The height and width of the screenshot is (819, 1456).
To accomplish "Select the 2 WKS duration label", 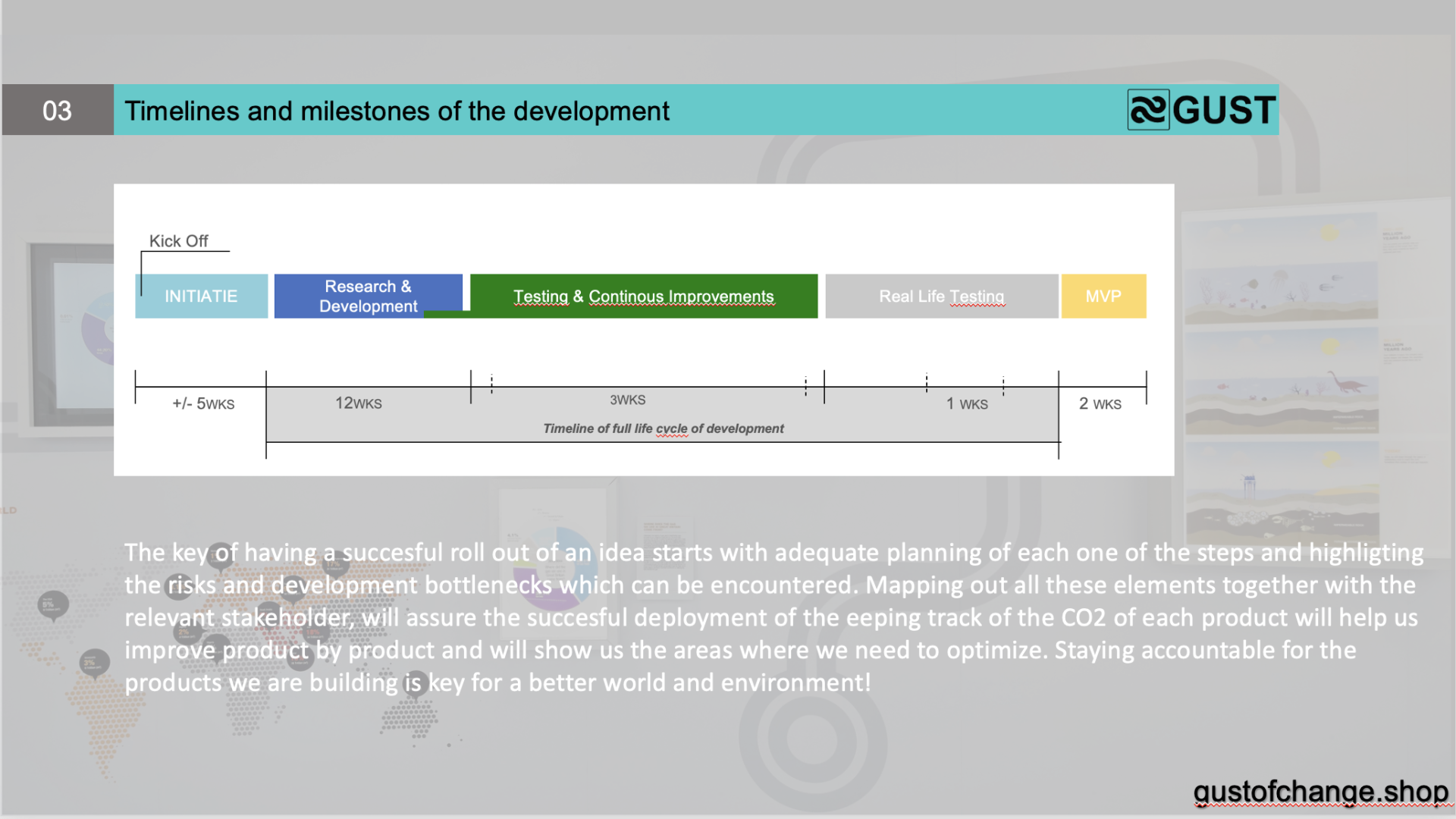I will (1100, 404).
